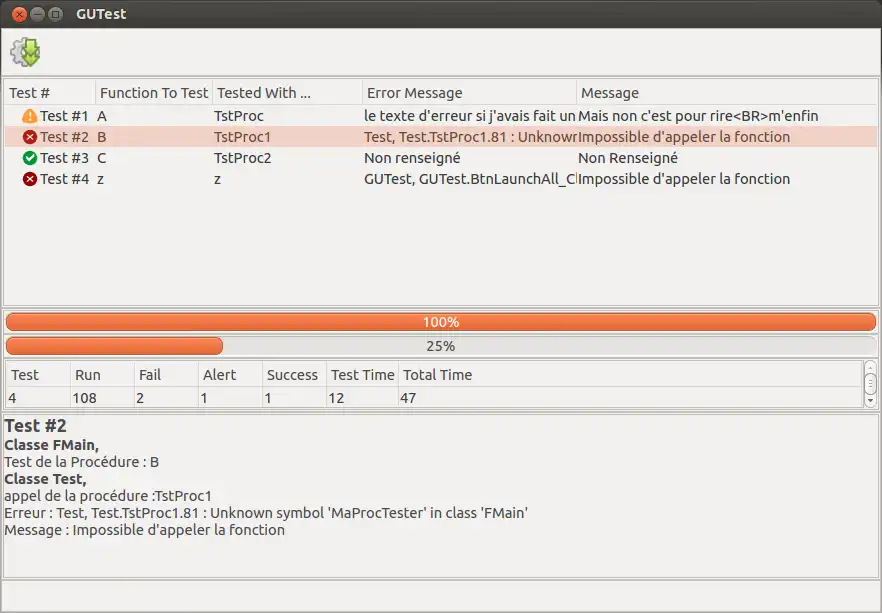This screenshot has height=613, width=882.
Task: Click the Success column header in stats table
Action: click(294, 375)
